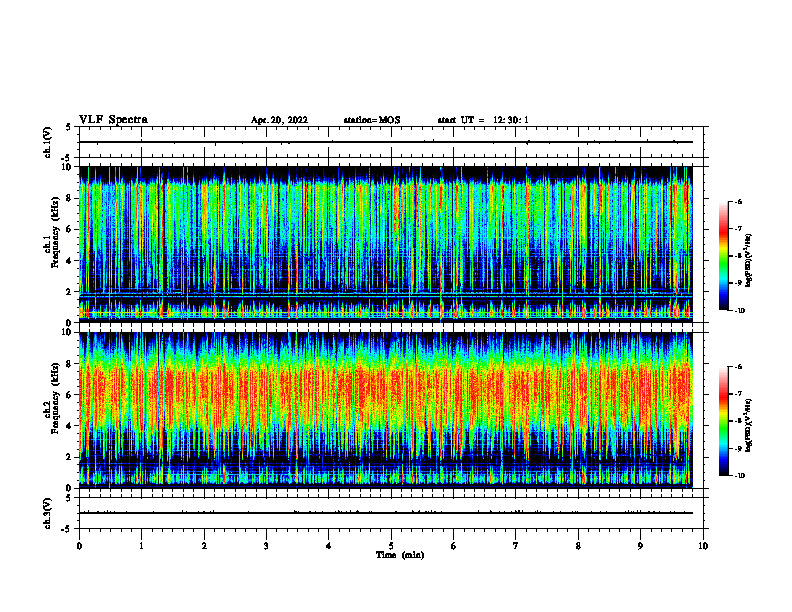The height and width of the screenshot is (612, 792).
Task: Click the "9" tick on time axis
Action: pos(640,546)
